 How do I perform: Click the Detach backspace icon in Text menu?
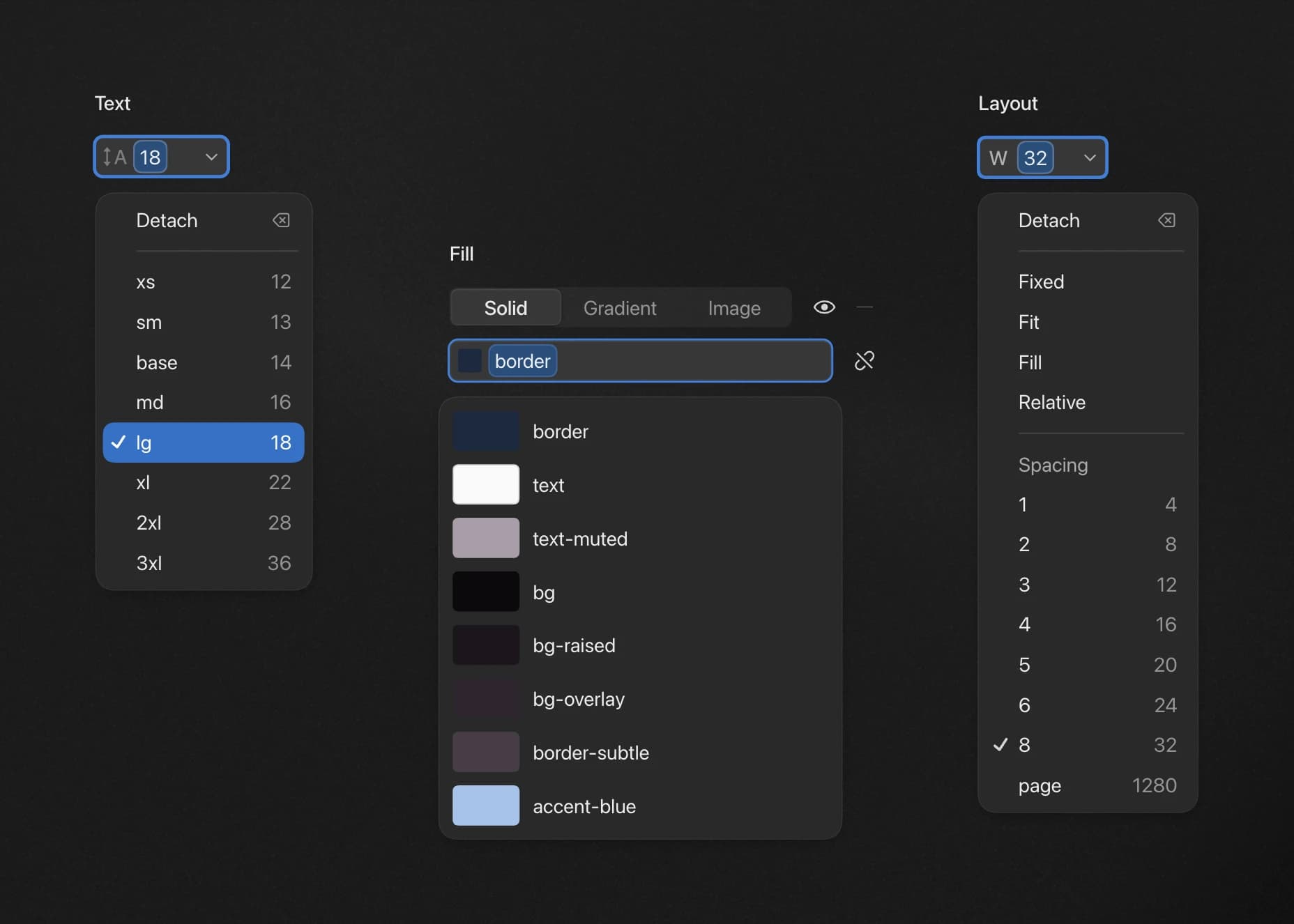tap(281, 220)
